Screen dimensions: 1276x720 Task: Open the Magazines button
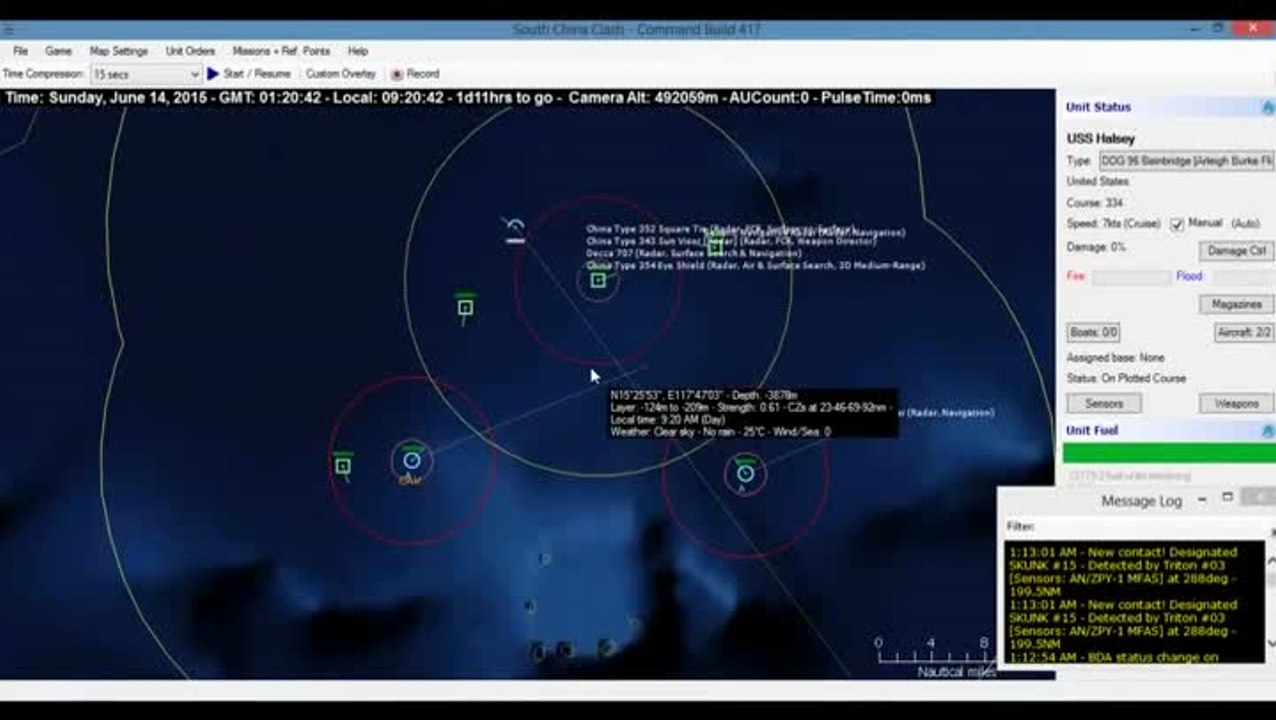pos(1236,304)
